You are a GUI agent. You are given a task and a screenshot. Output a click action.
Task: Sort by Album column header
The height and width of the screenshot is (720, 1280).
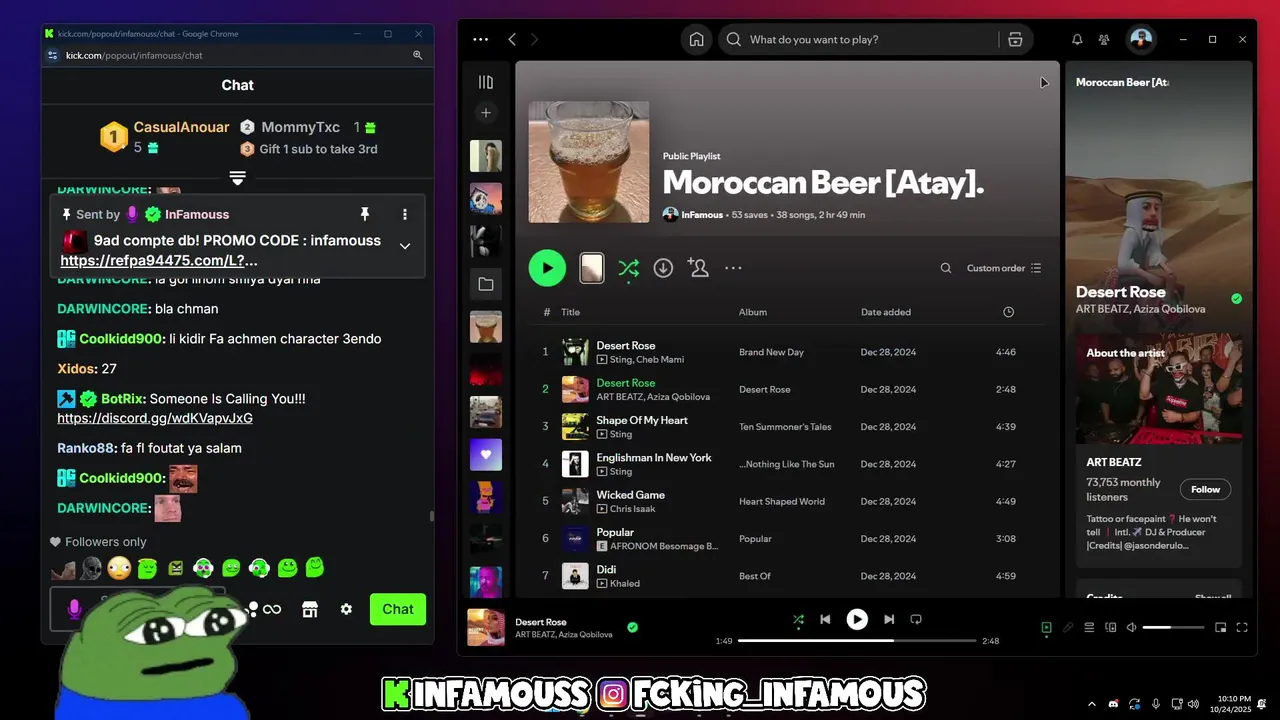point(753,312)
